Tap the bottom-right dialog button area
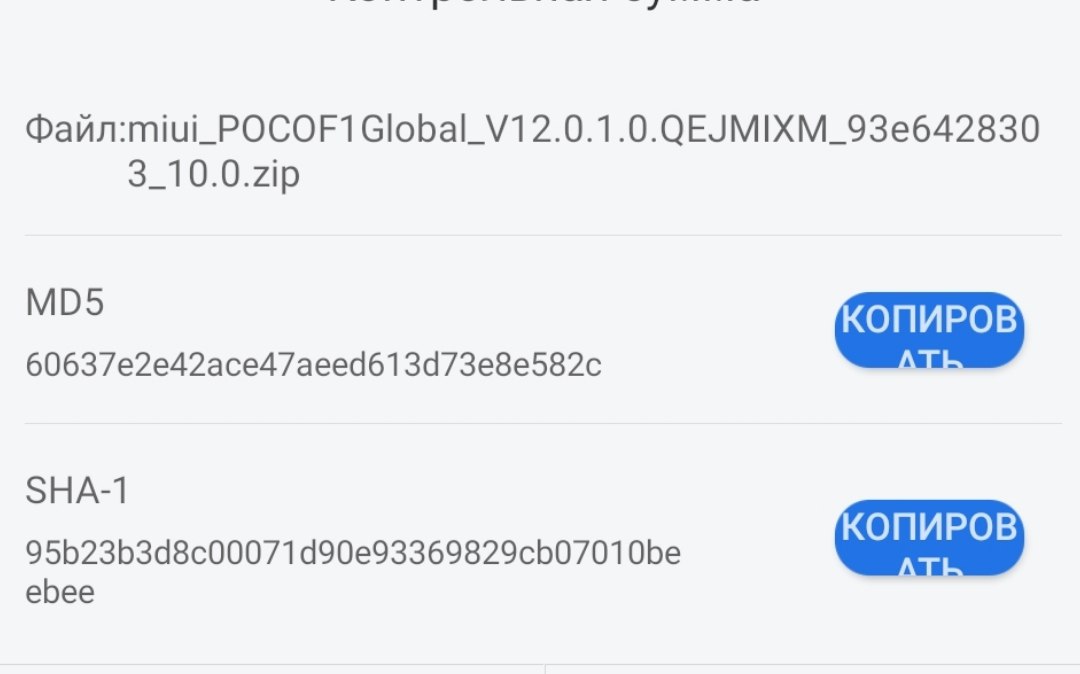 pyautogui.click(x=812, y=670)
